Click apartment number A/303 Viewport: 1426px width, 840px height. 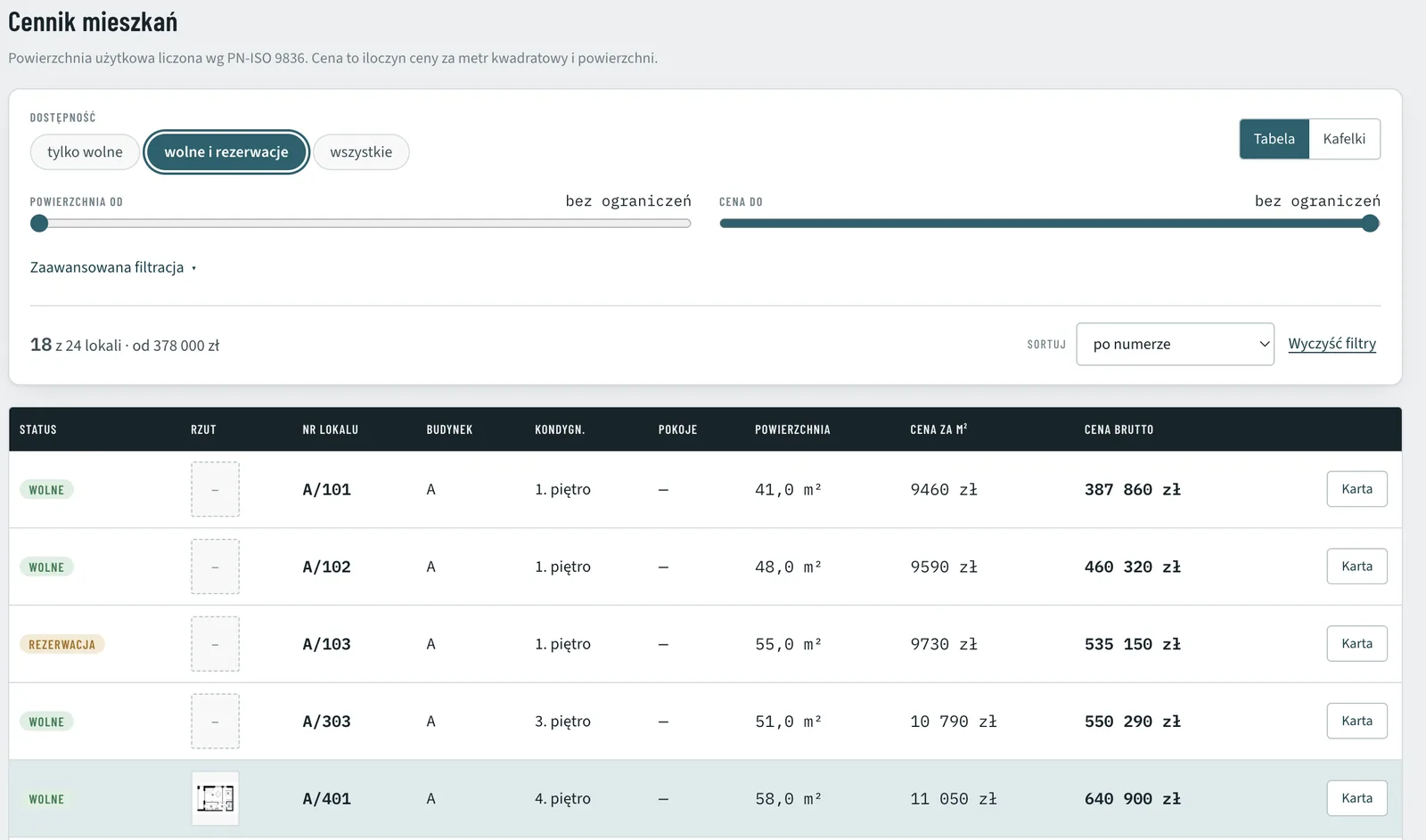click(x=326, y=722)
